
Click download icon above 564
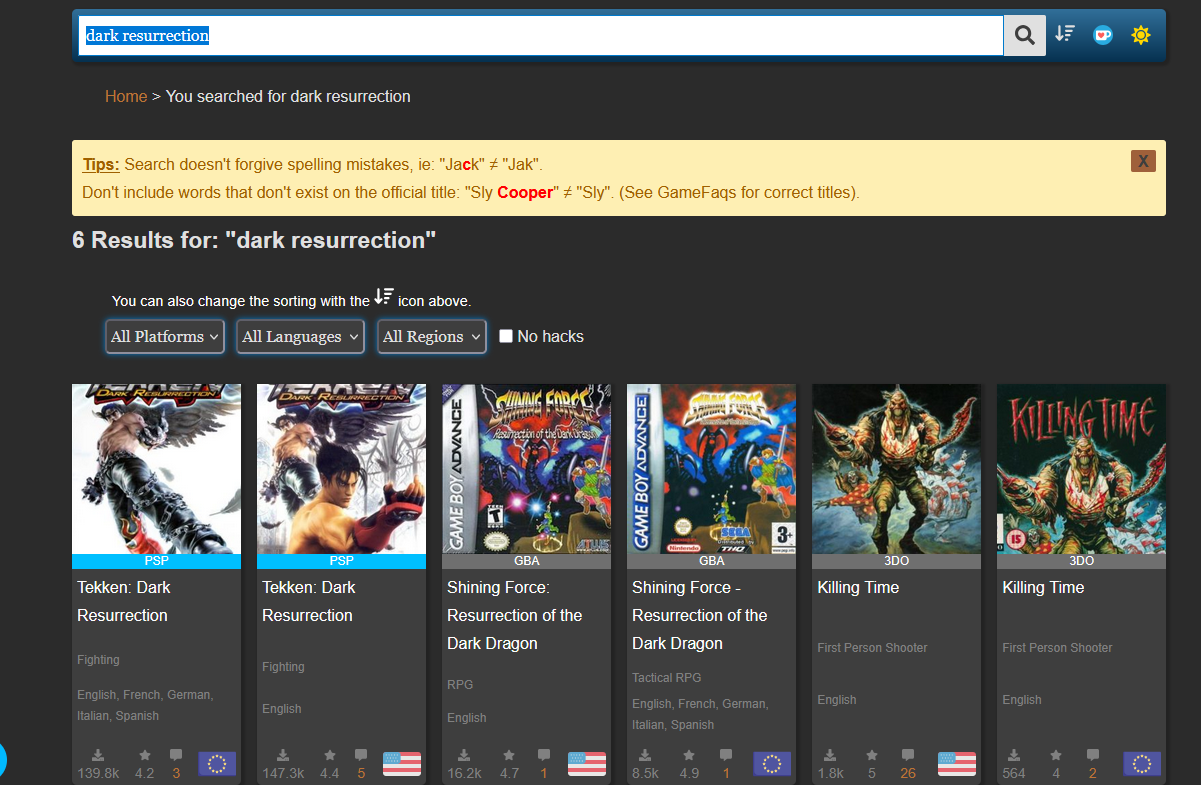(1014, 755)
